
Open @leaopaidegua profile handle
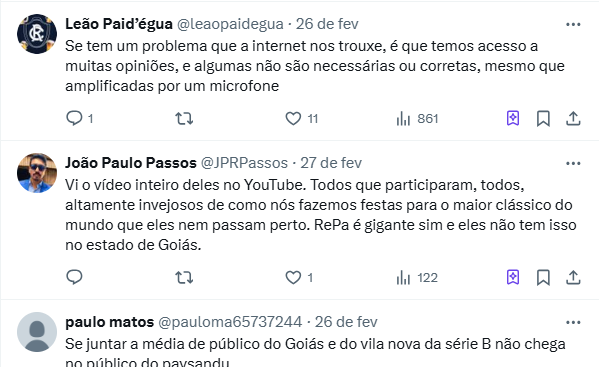[x=230, y=24]
